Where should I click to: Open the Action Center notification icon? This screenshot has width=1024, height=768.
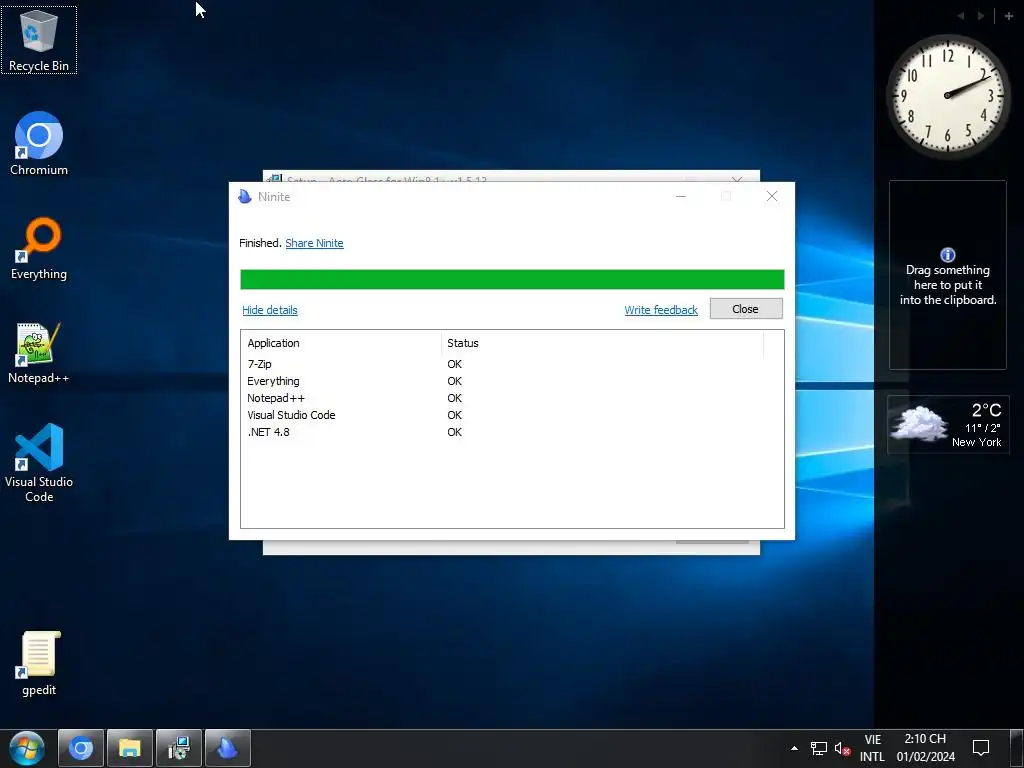pyautogui.click(x=981, y=748)
